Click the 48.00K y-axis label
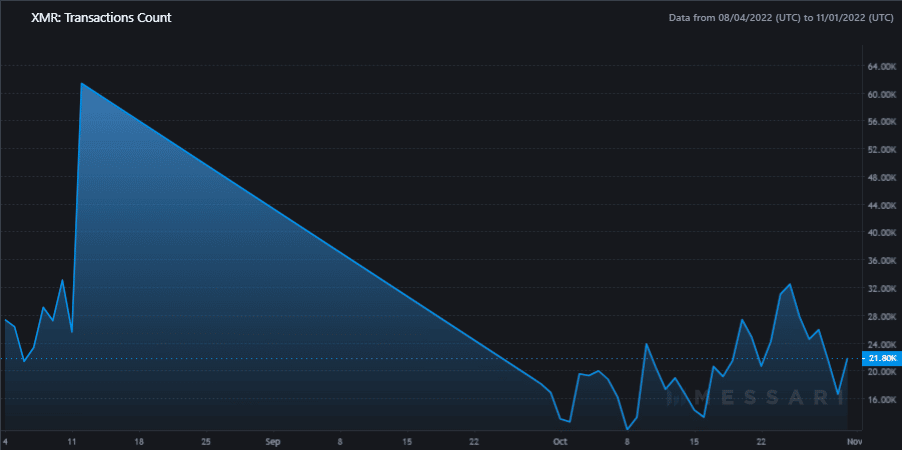 click(x=881, y=177)
